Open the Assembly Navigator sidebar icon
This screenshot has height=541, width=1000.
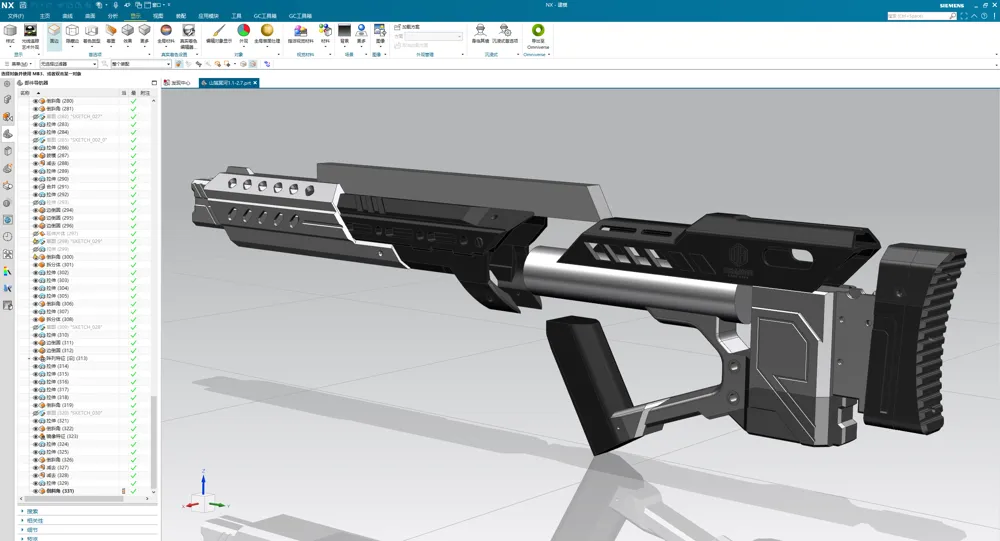8,99
